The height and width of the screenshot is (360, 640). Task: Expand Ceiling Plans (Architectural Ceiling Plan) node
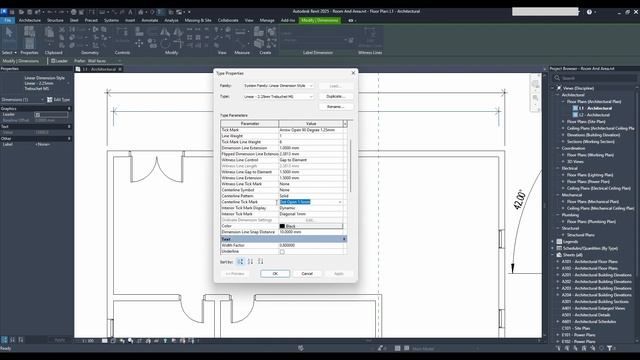[x=563, y=128]
